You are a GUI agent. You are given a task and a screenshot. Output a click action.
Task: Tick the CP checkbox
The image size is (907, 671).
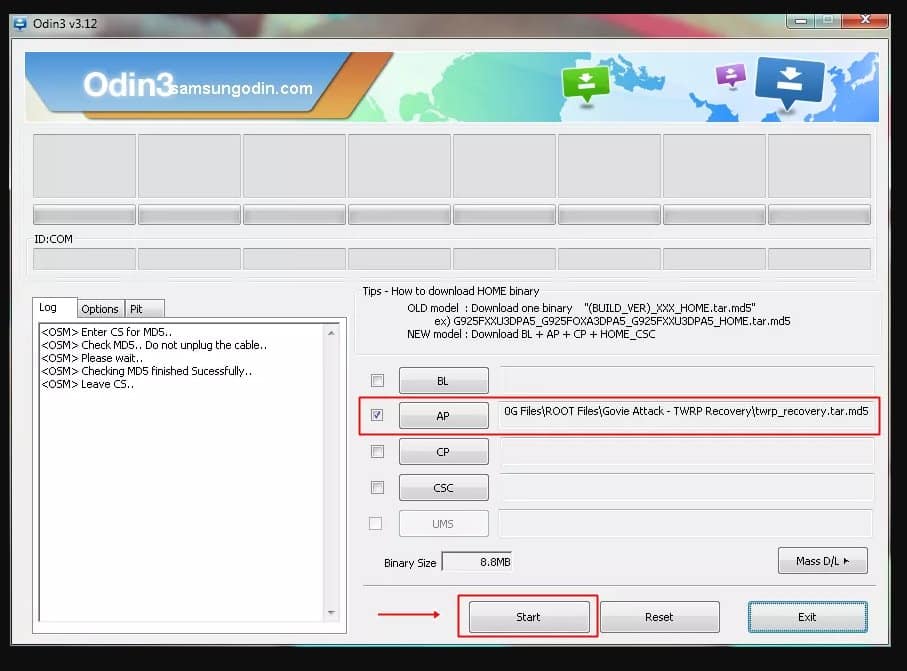tap(377, 451)
